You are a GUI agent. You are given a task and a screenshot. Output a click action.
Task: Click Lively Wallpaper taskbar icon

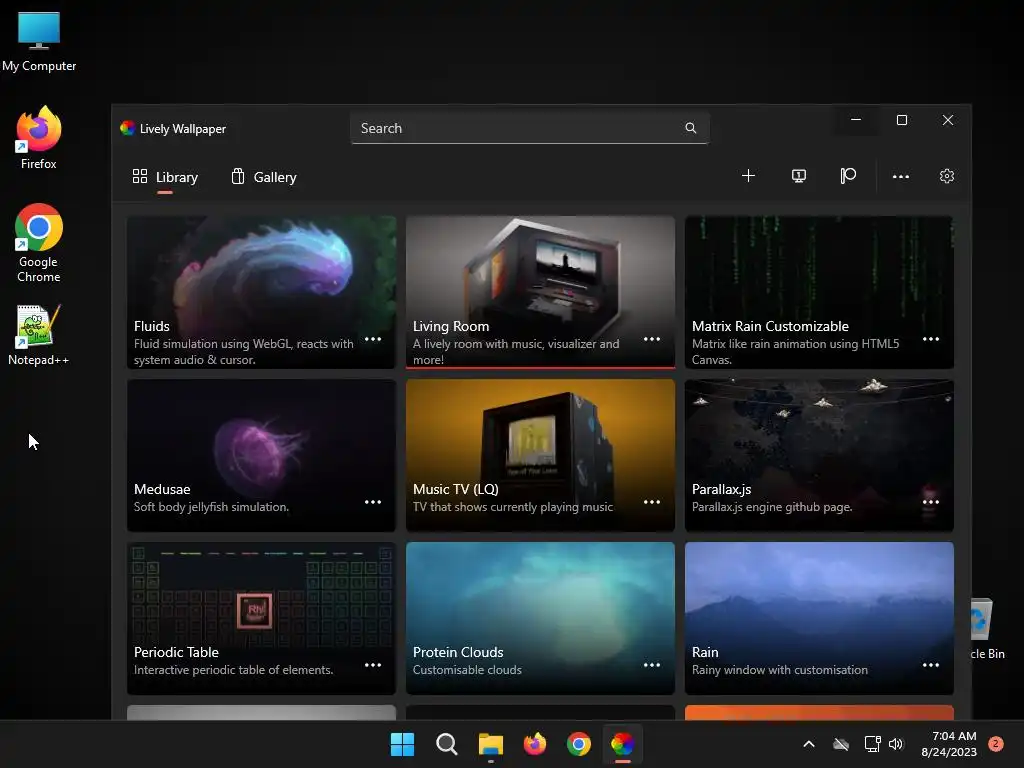622,744
